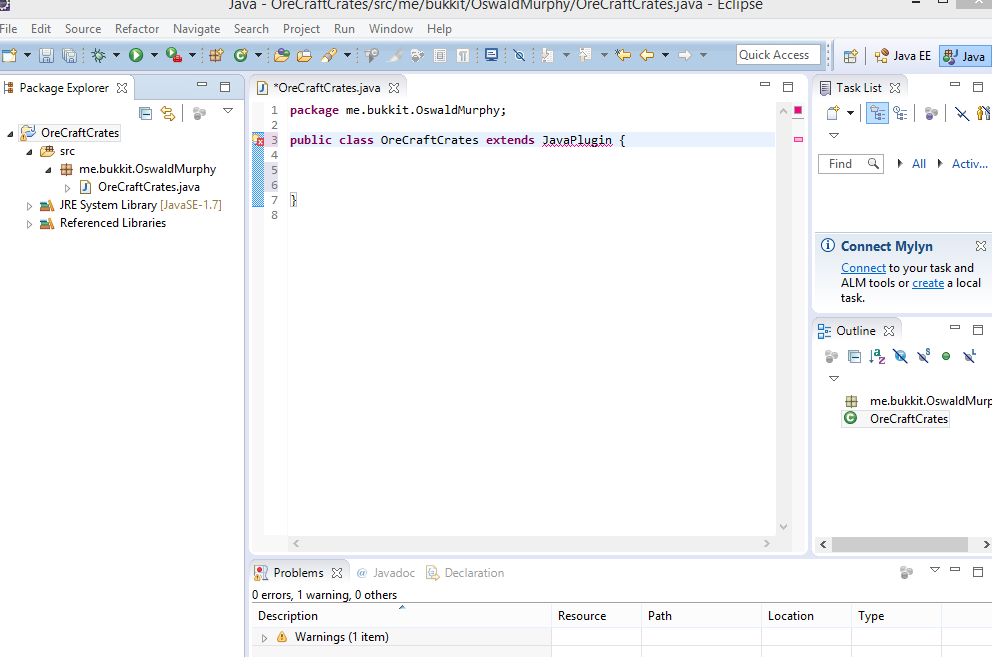Open the Project menu
The height and width of the screenshot is (657, 992).
coord(301,29)
